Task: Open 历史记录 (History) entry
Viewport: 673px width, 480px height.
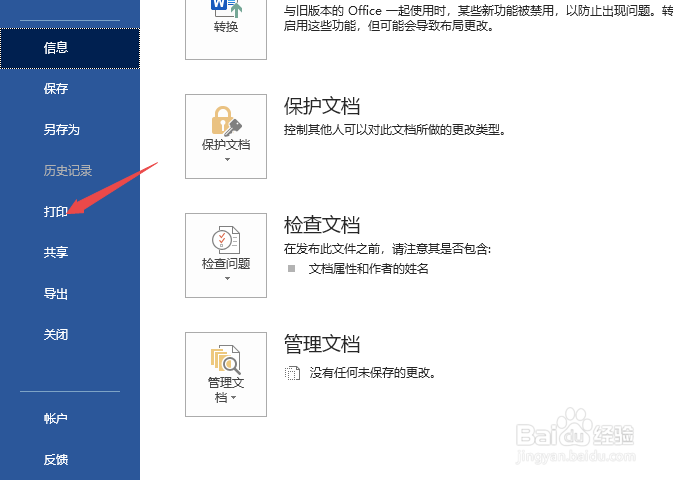Action: pyautogui.click(x=68, y=171)
